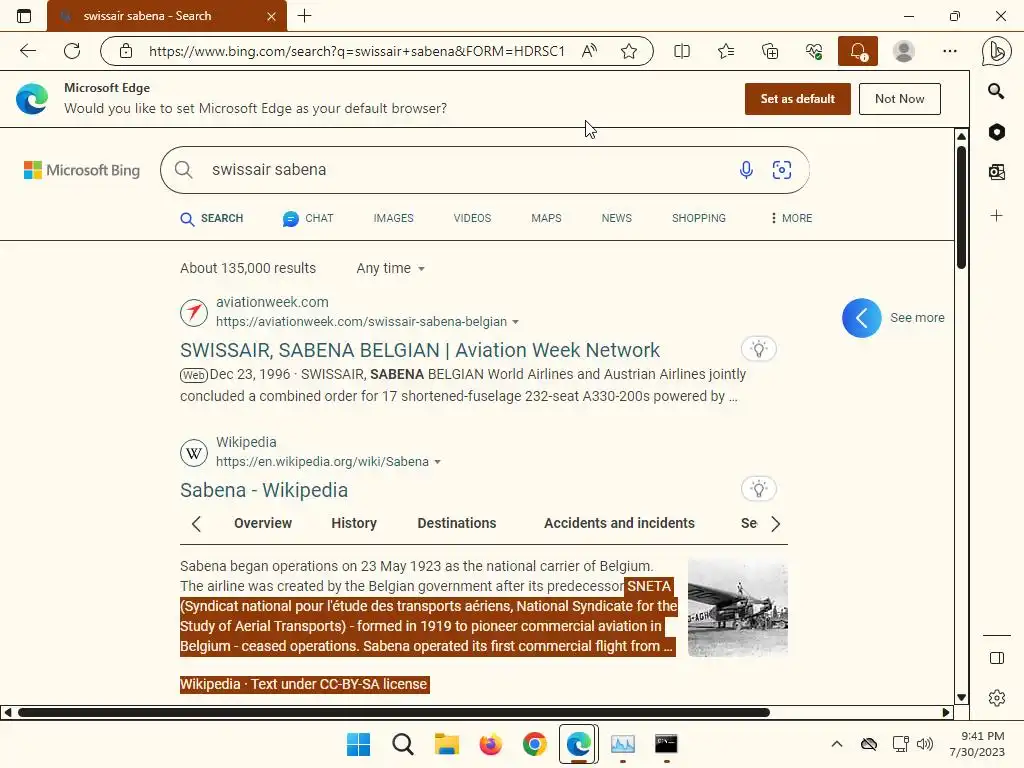This screenshot has width=1024, height=768.
Task: Open the user profile avatar
Action: [904, 51]
